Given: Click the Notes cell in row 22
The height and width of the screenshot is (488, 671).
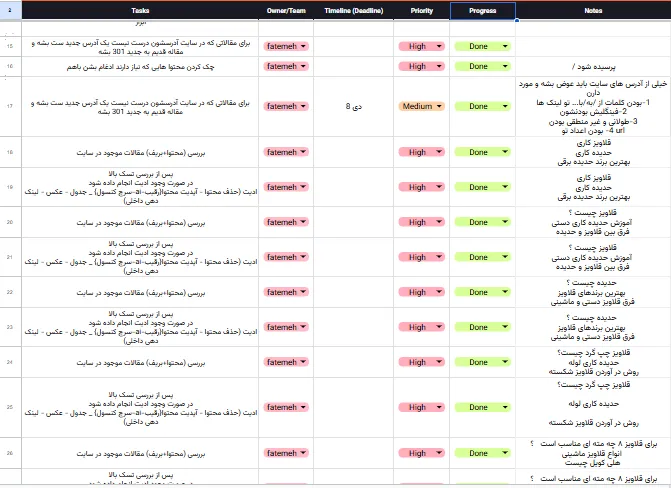Looking at the screenshot, I should (593, 292).
